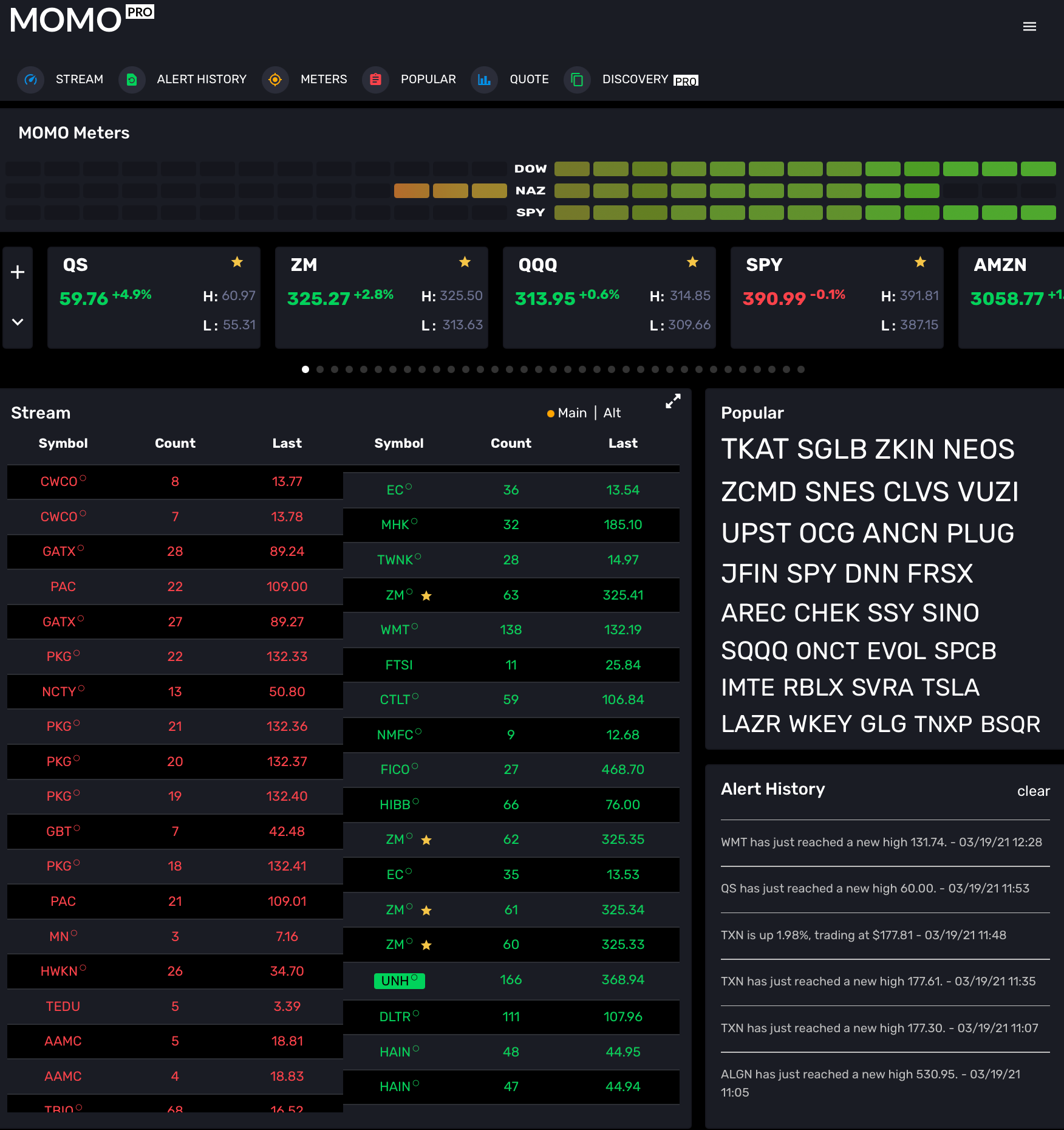Toggle favorite star on SPY card
1064x1130 pixels.
point(920,262)
